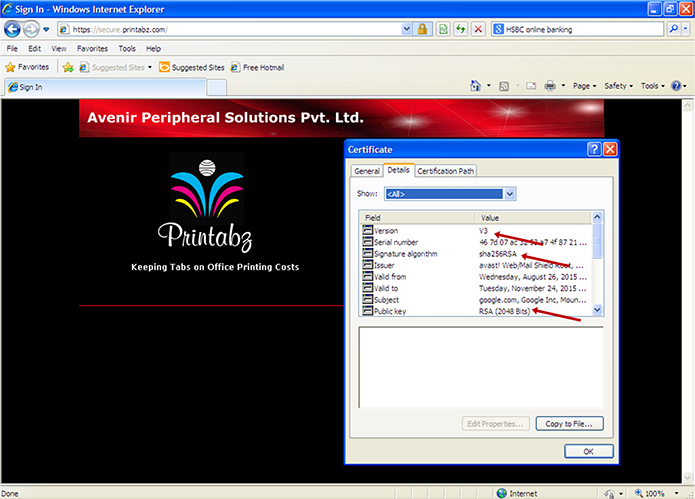Switch to the Certification Path tab
Screen dimensions: 695x499
[446, 171]
